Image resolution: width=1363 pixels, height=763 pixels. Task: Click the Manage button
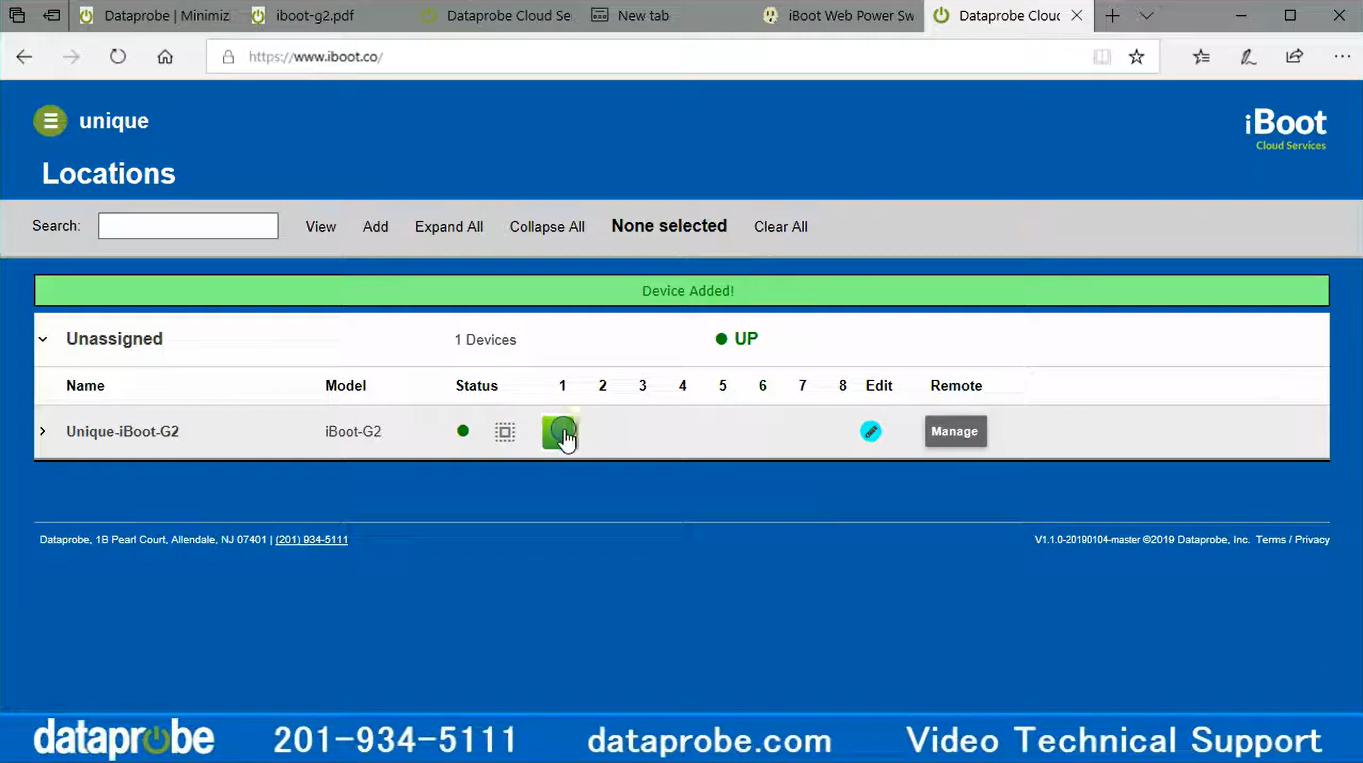[955, 431]
